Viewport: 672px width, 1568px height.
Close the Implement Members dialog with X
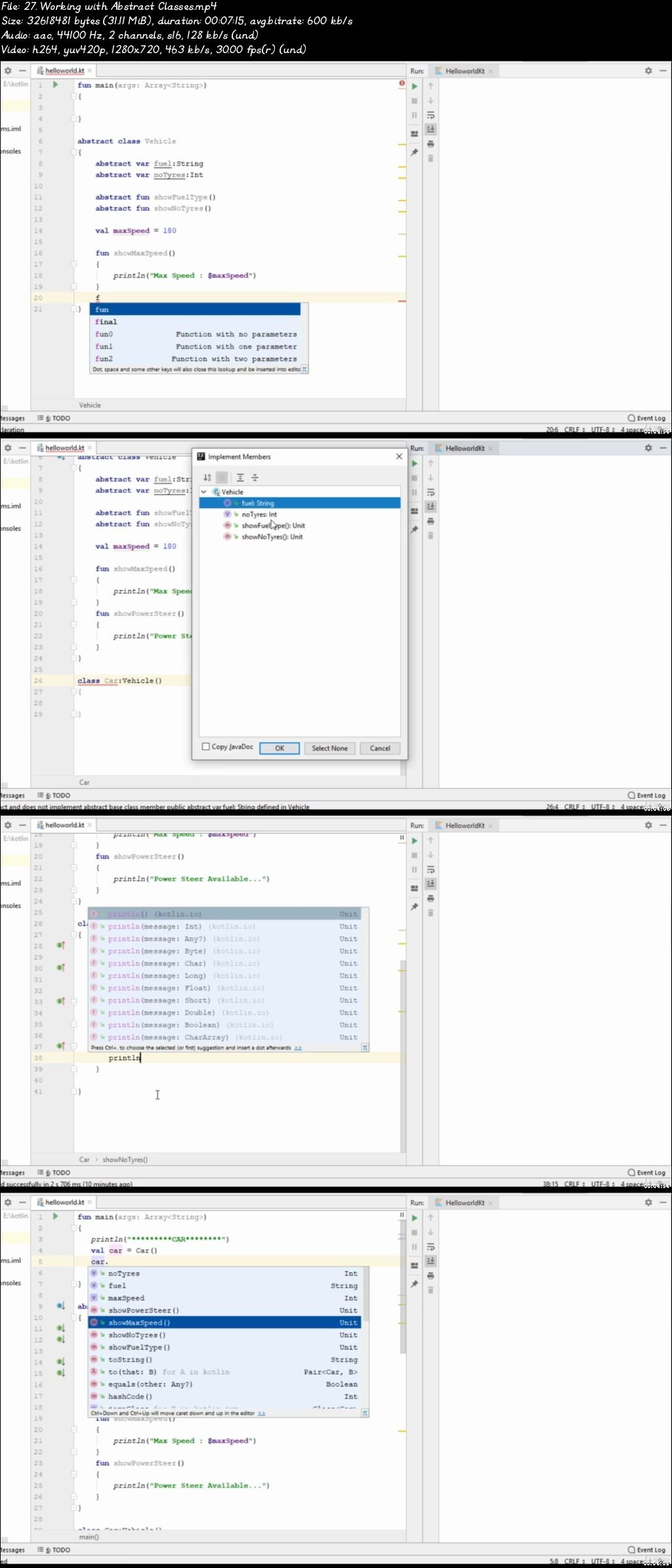pyautogui.click(x=399, y=456)
